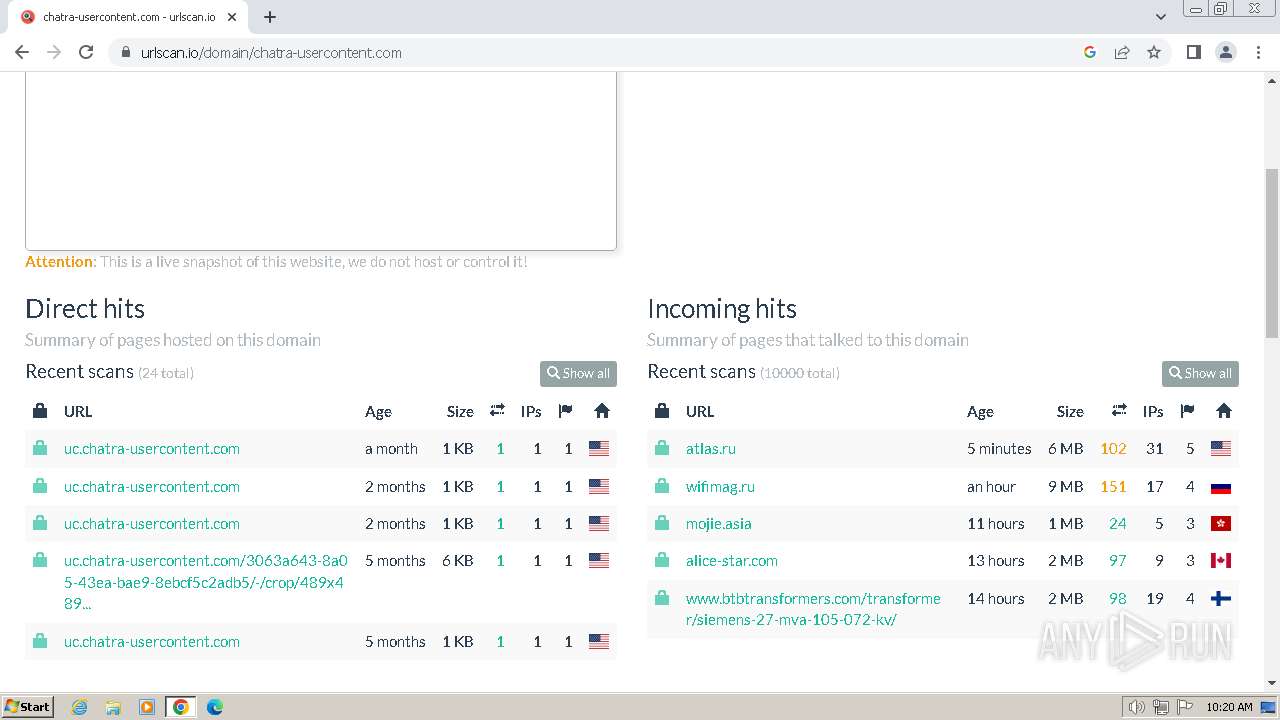This screenshot has width=1280, height=720.
Task: Click the volume speaker tray icon
Action: (1137, 706)
